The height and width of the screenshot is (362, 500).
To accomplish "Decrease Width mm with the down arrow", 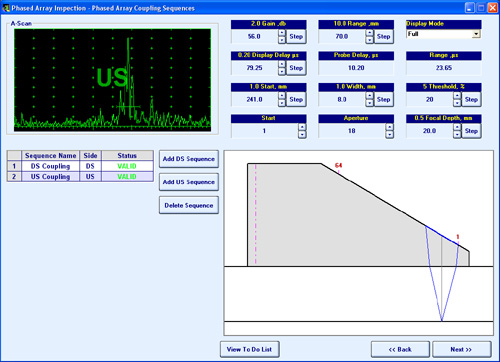I will 369,103.
